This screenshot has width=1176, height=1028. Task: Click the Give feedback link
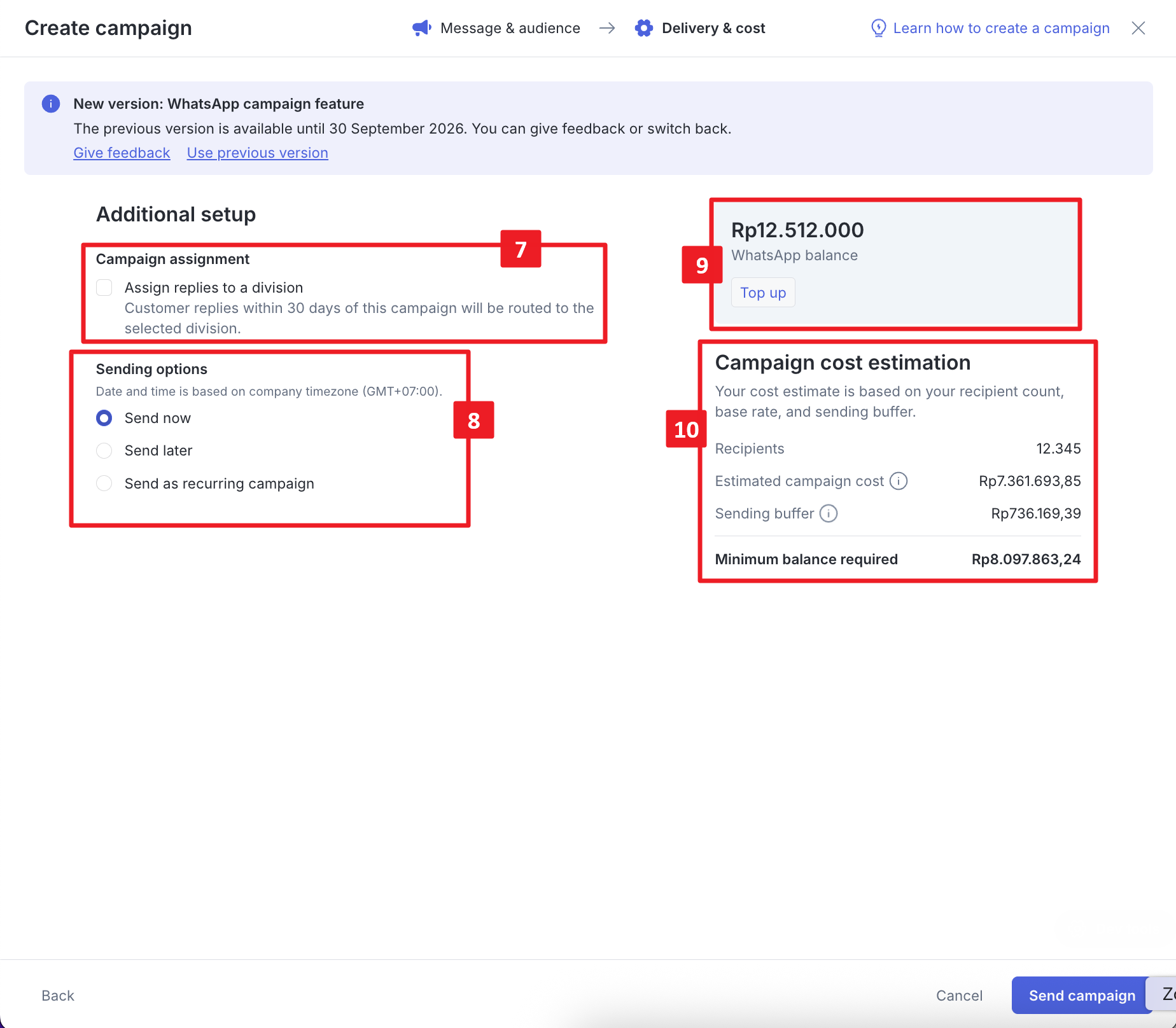click(122, 153)
